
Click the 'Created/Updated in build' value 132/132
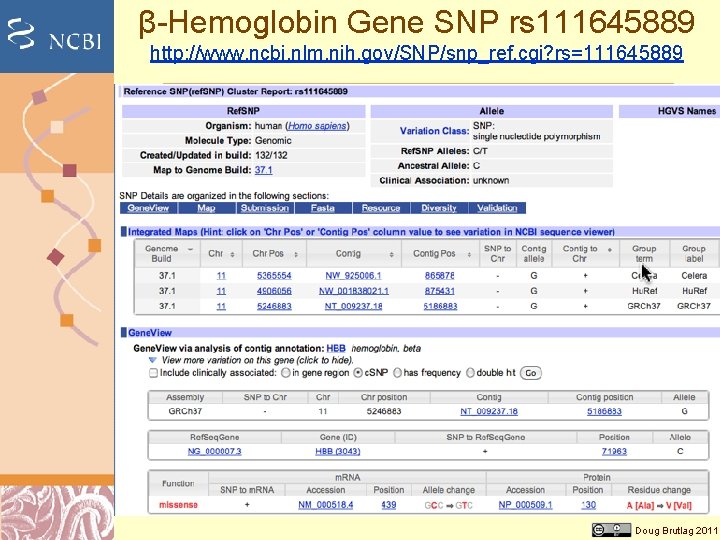coord(271,155)
